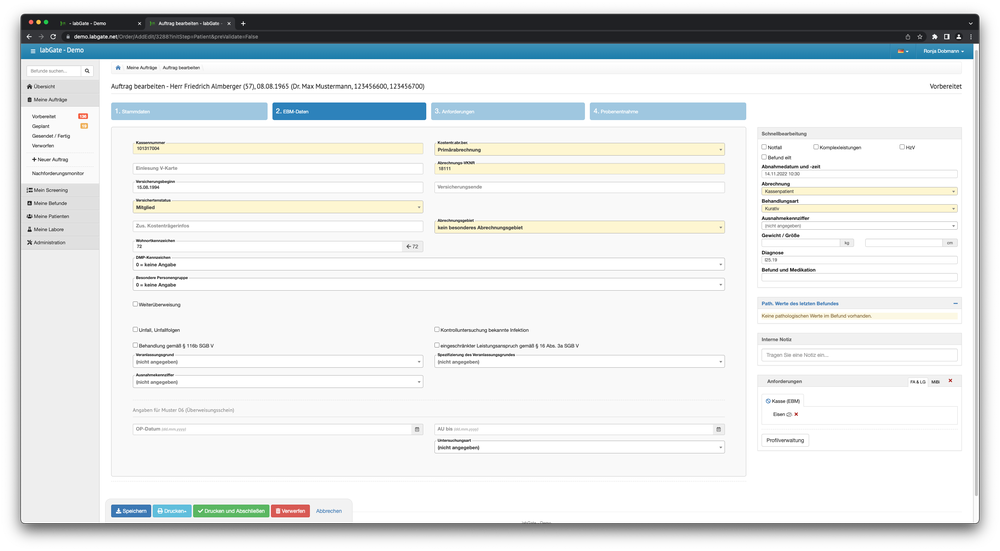
Task: Remove the Eisen requirement with red X
Action: pos(796,413)
